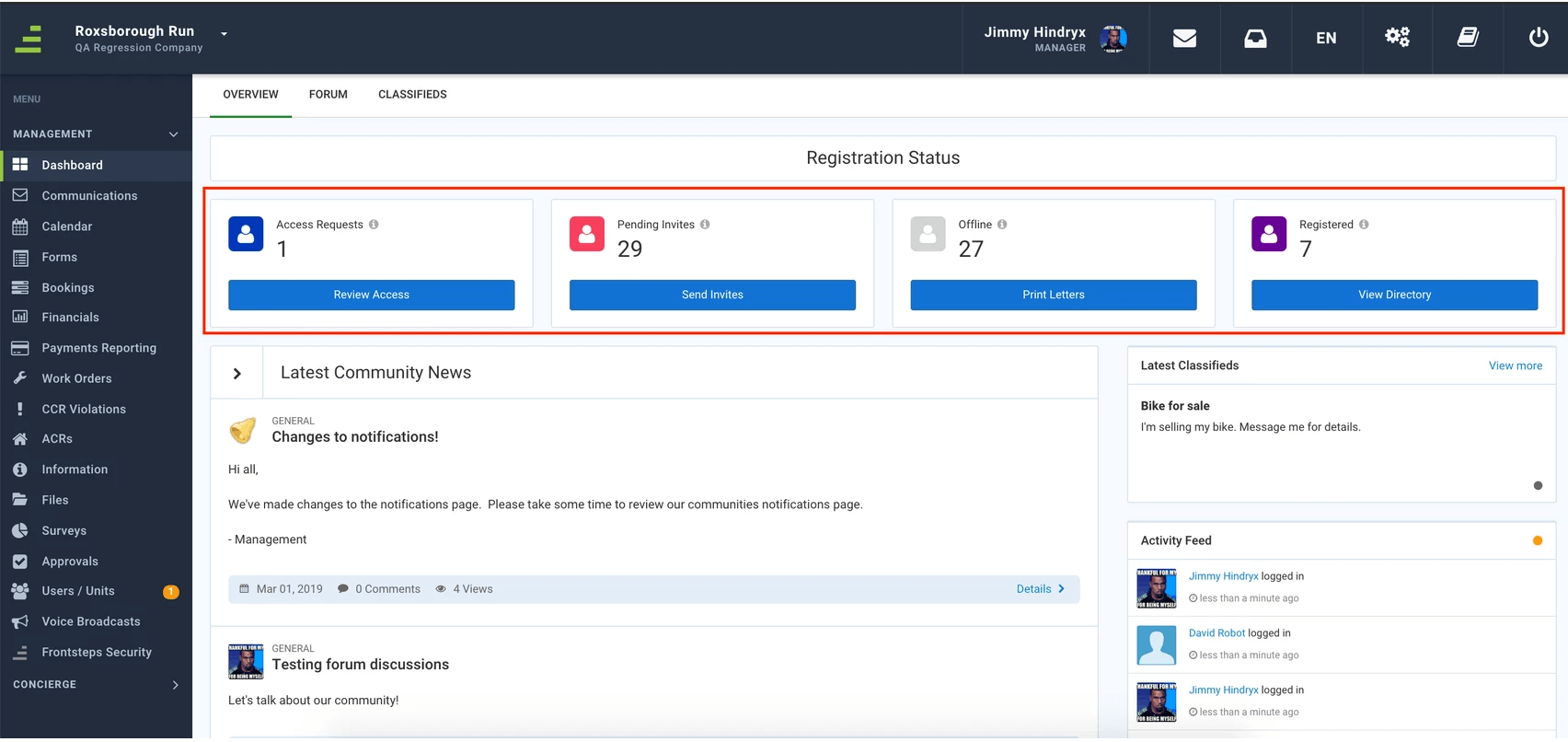Click the Calendar icon in sidebar
The height and width of the screenshot is (742, 1568).
[19, 226]
